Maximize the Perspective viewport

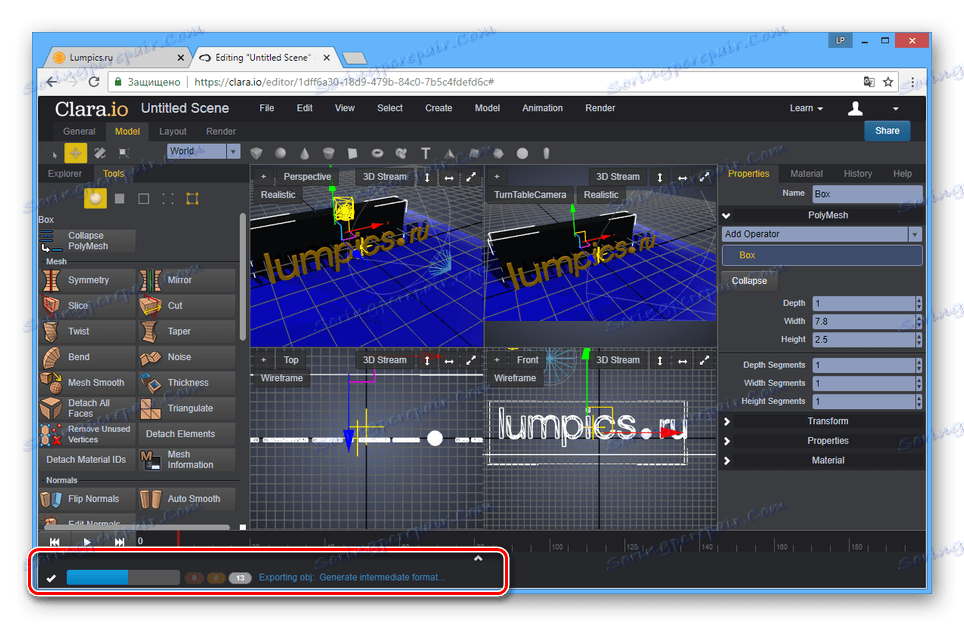click(x=472, y=177)
